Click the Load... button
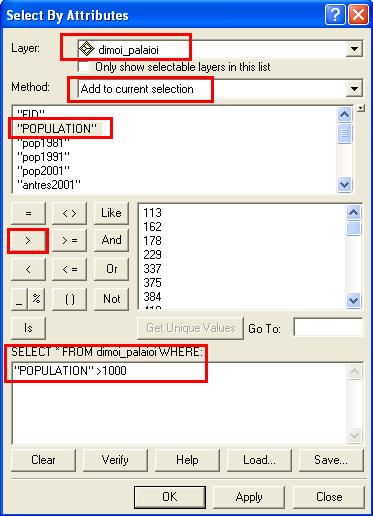 [259, 460]
